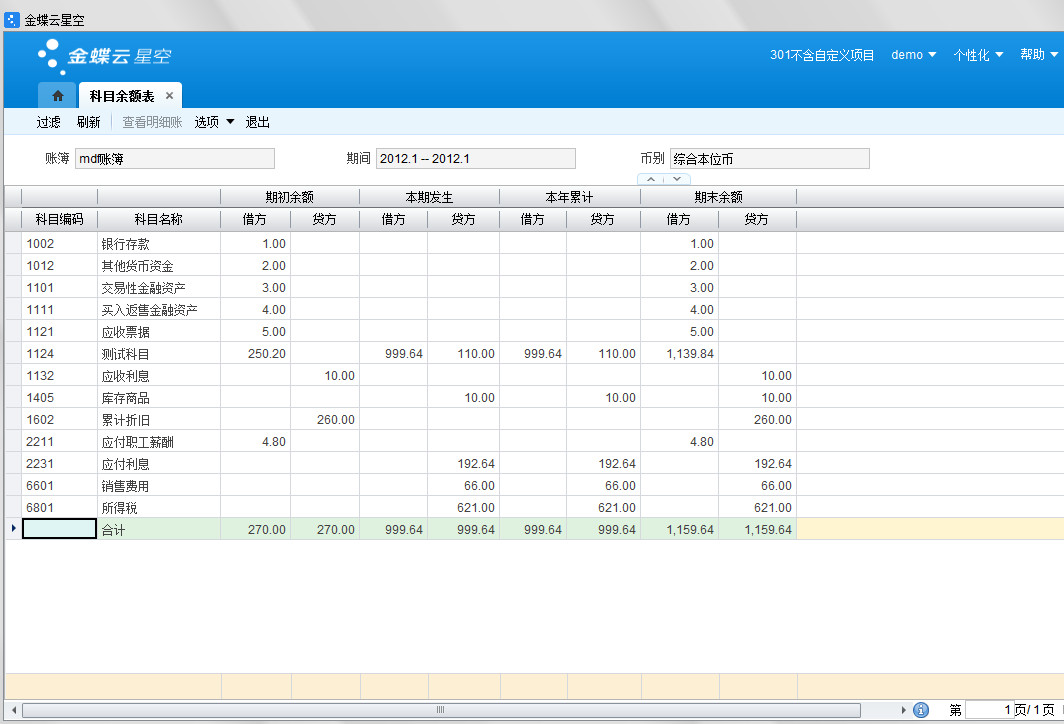Click the 过滤 button
1064x724 pixels.
49,122
